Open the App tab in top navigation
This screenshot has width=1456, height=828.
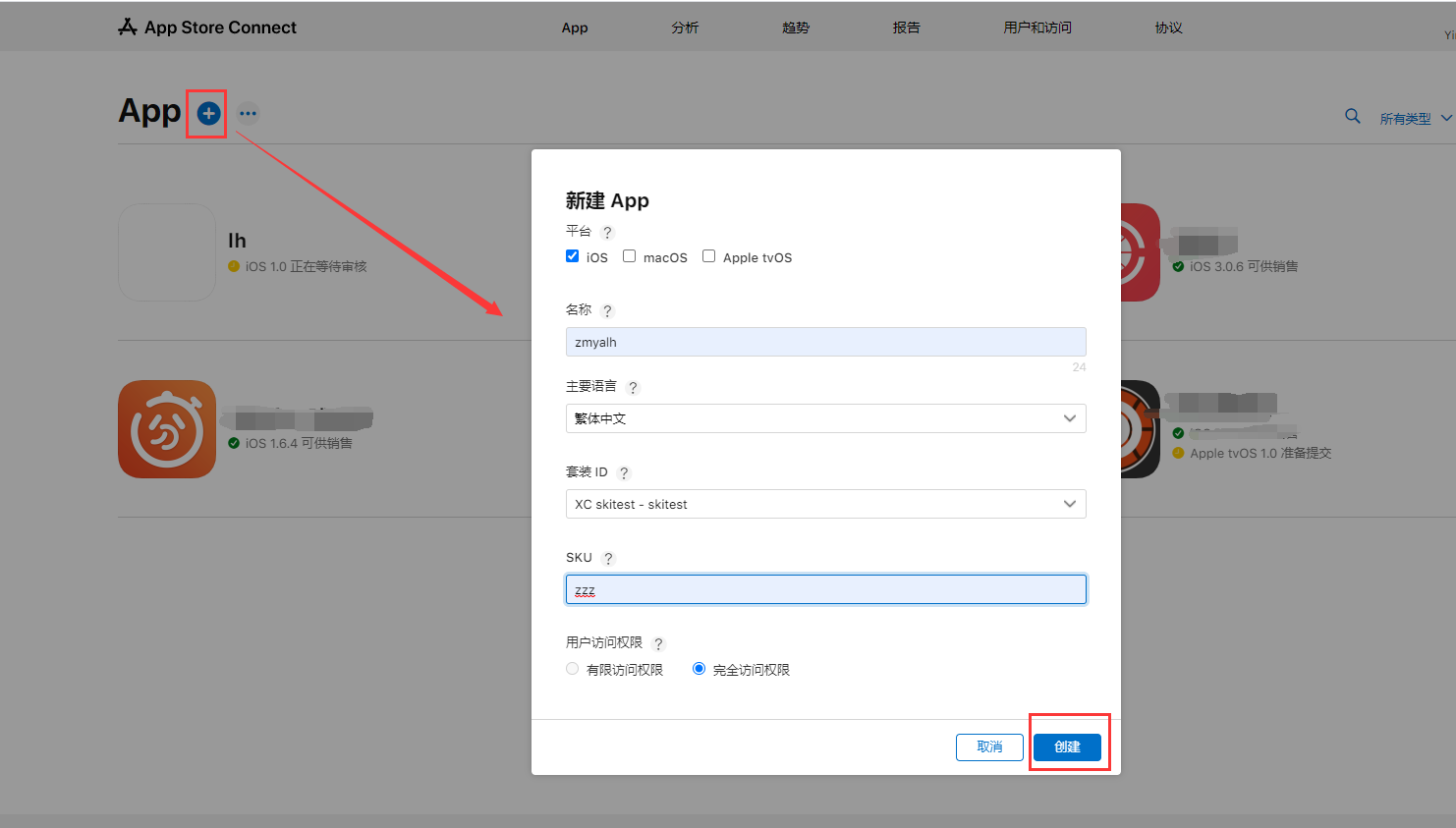click(575, 28)
